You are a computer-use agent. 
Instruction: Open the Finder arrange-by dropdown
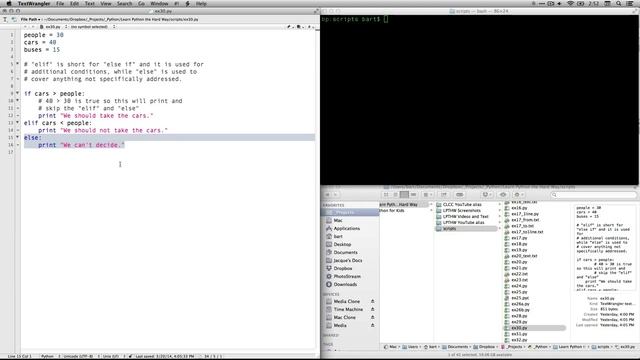pos(427,195)
